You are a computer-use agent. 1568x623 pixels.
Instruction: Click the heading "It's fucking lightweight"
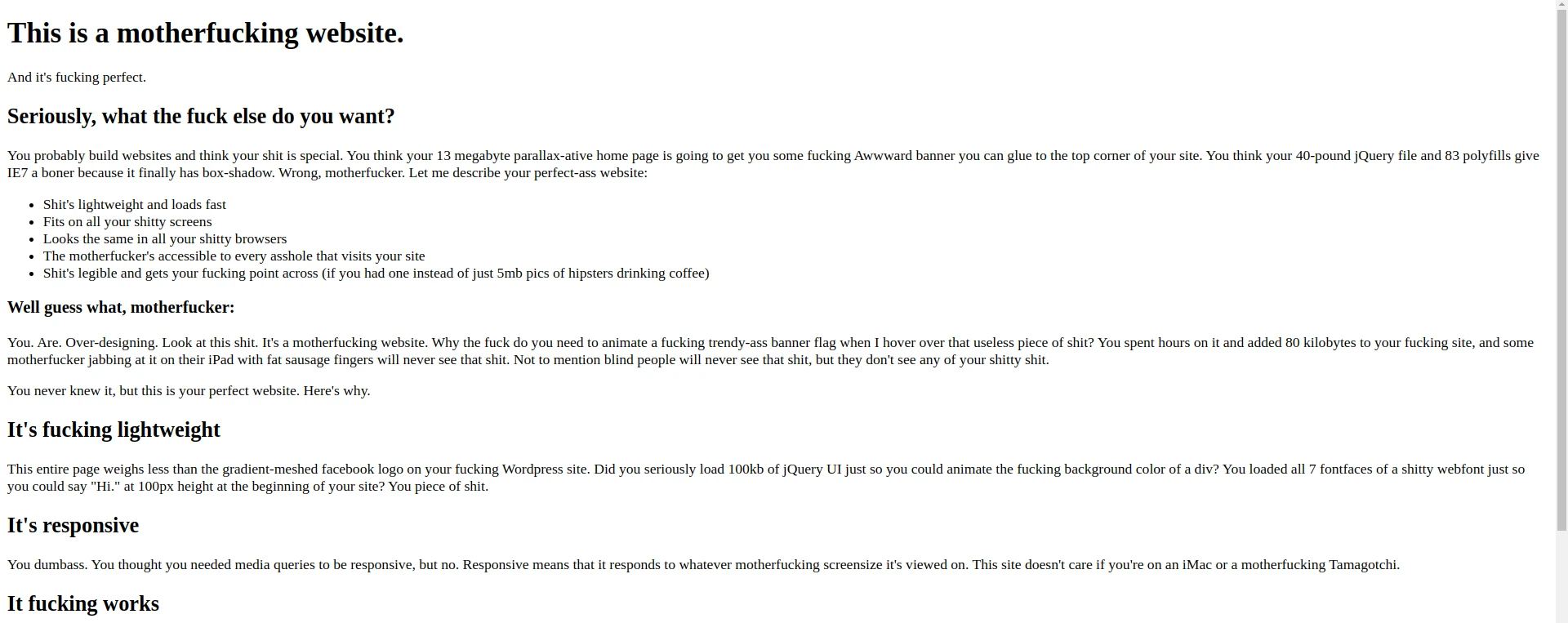coord(114,430)
